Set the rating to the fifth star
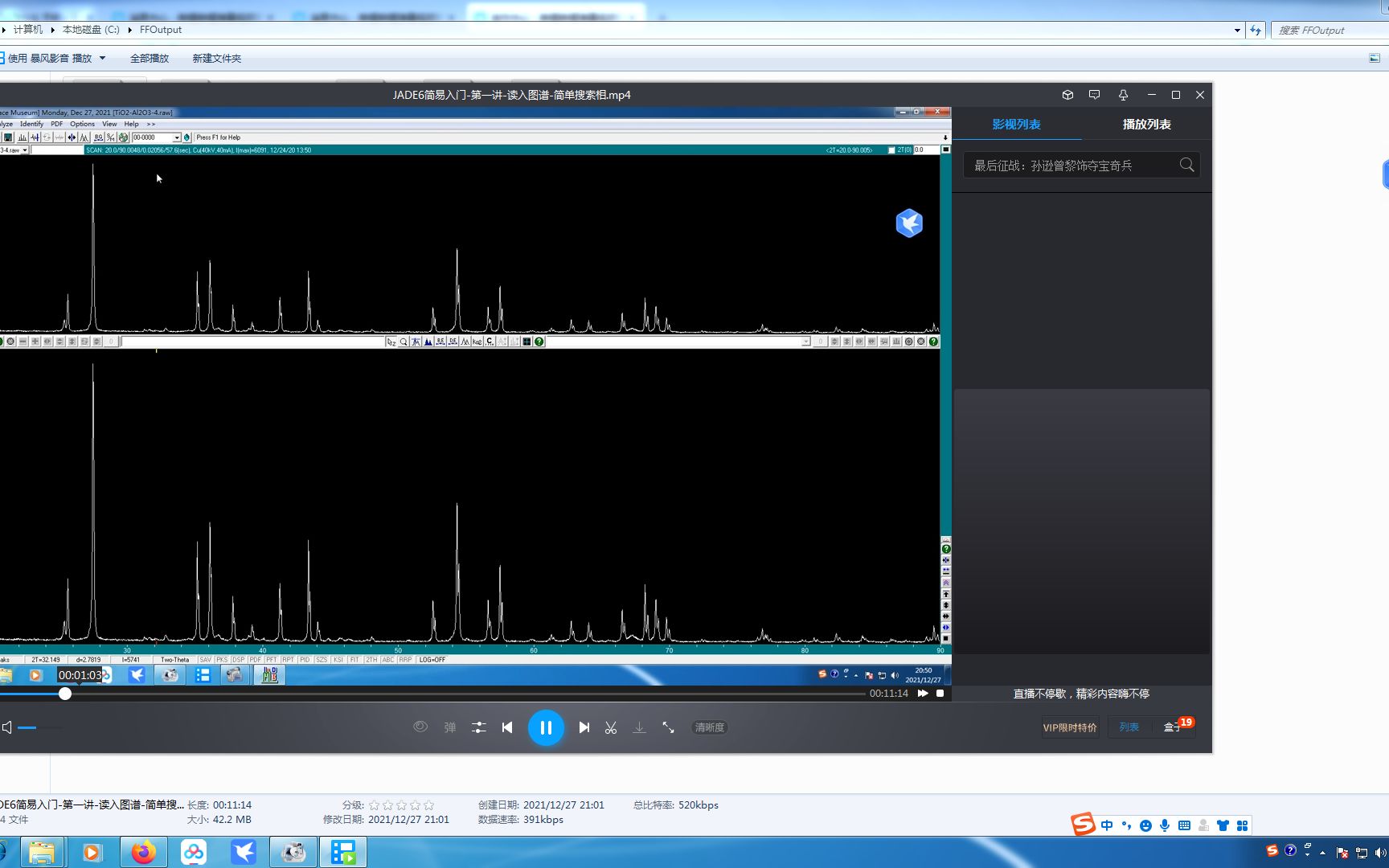 (x=428, y=805)
